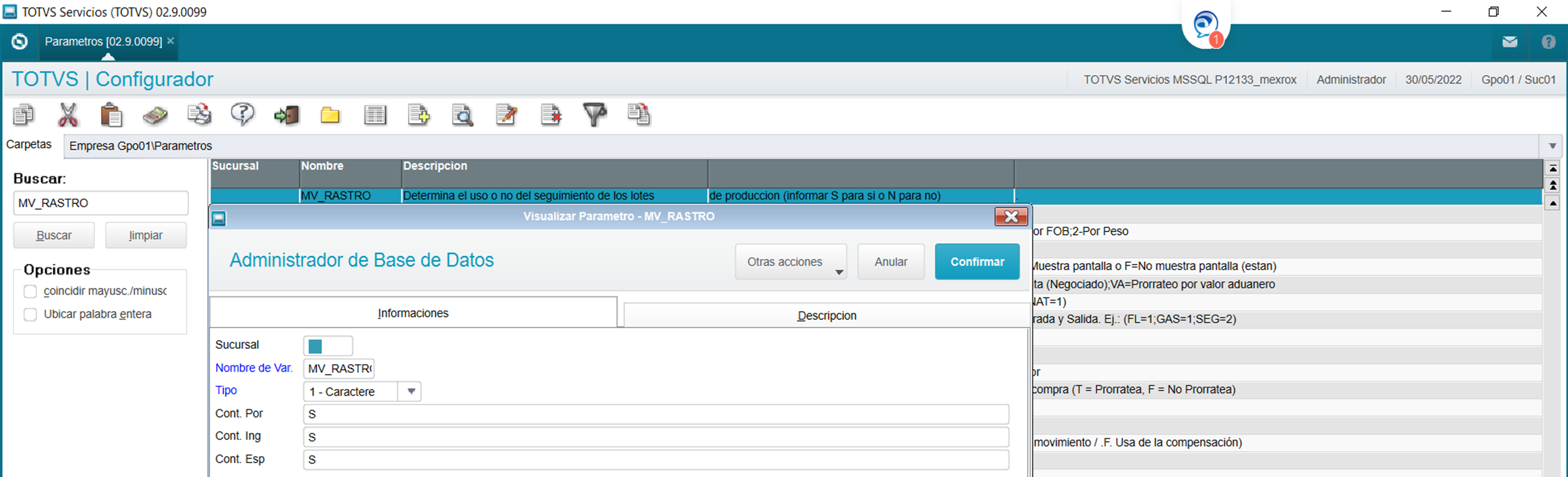1568x477 pixels.
Task: Open the Otras acciones dropdown
Action: (791, 262)
